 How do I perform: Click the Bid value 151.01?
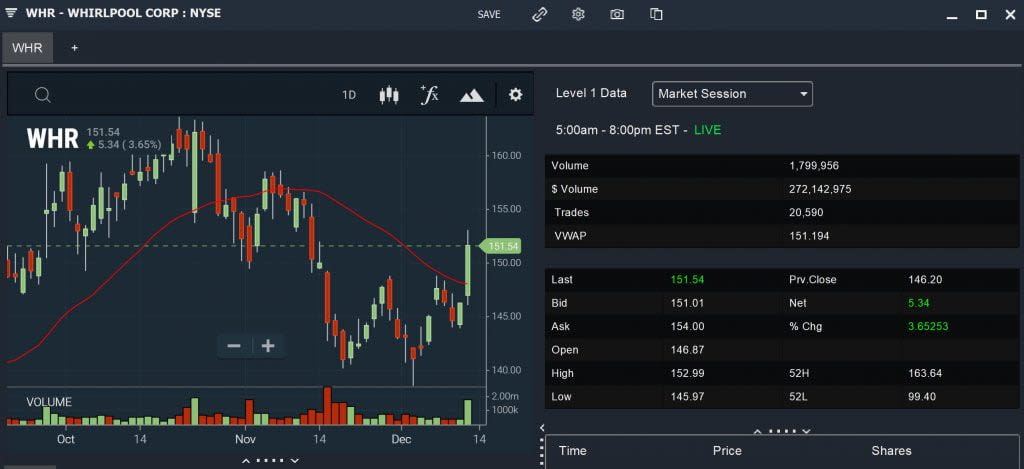click(x=687, y=303)
